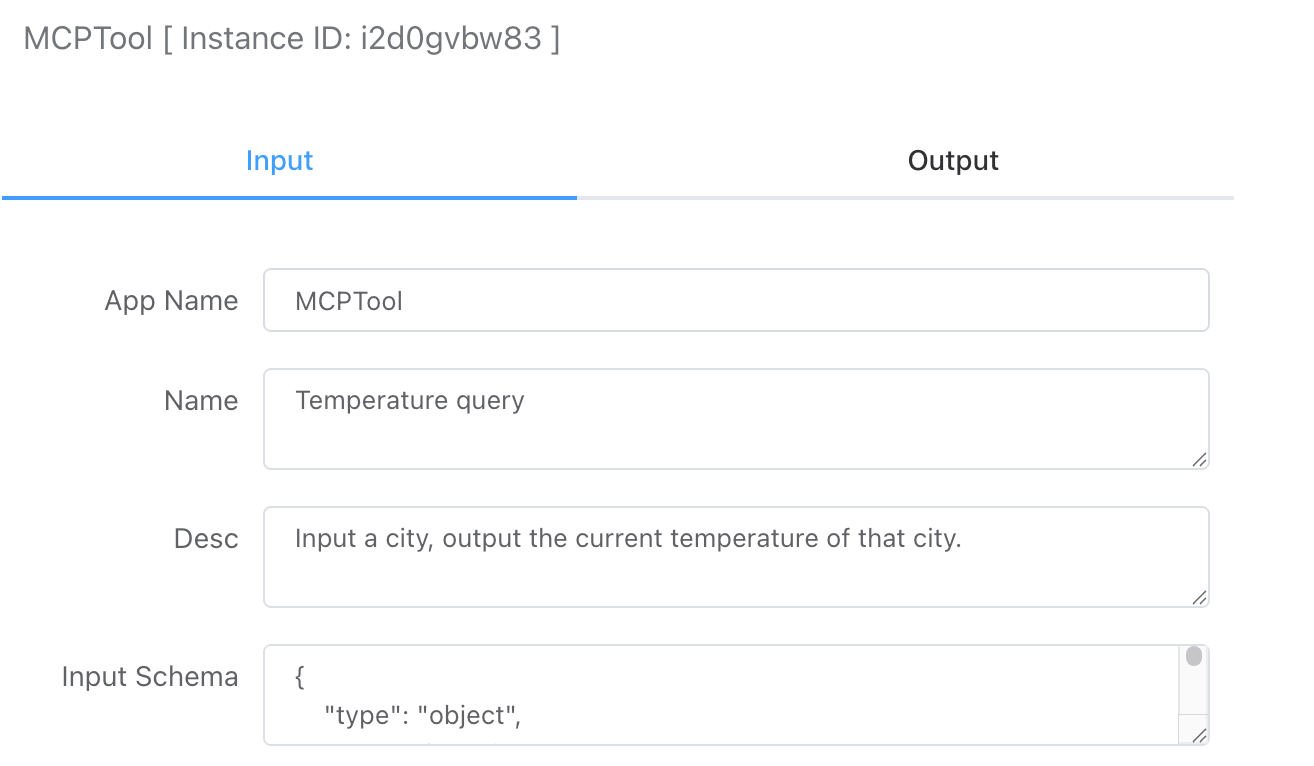Image resolution: width=1314 pixels, height=766 pixels.
Task: Click the App Name label
Action: tap(171, 301)
